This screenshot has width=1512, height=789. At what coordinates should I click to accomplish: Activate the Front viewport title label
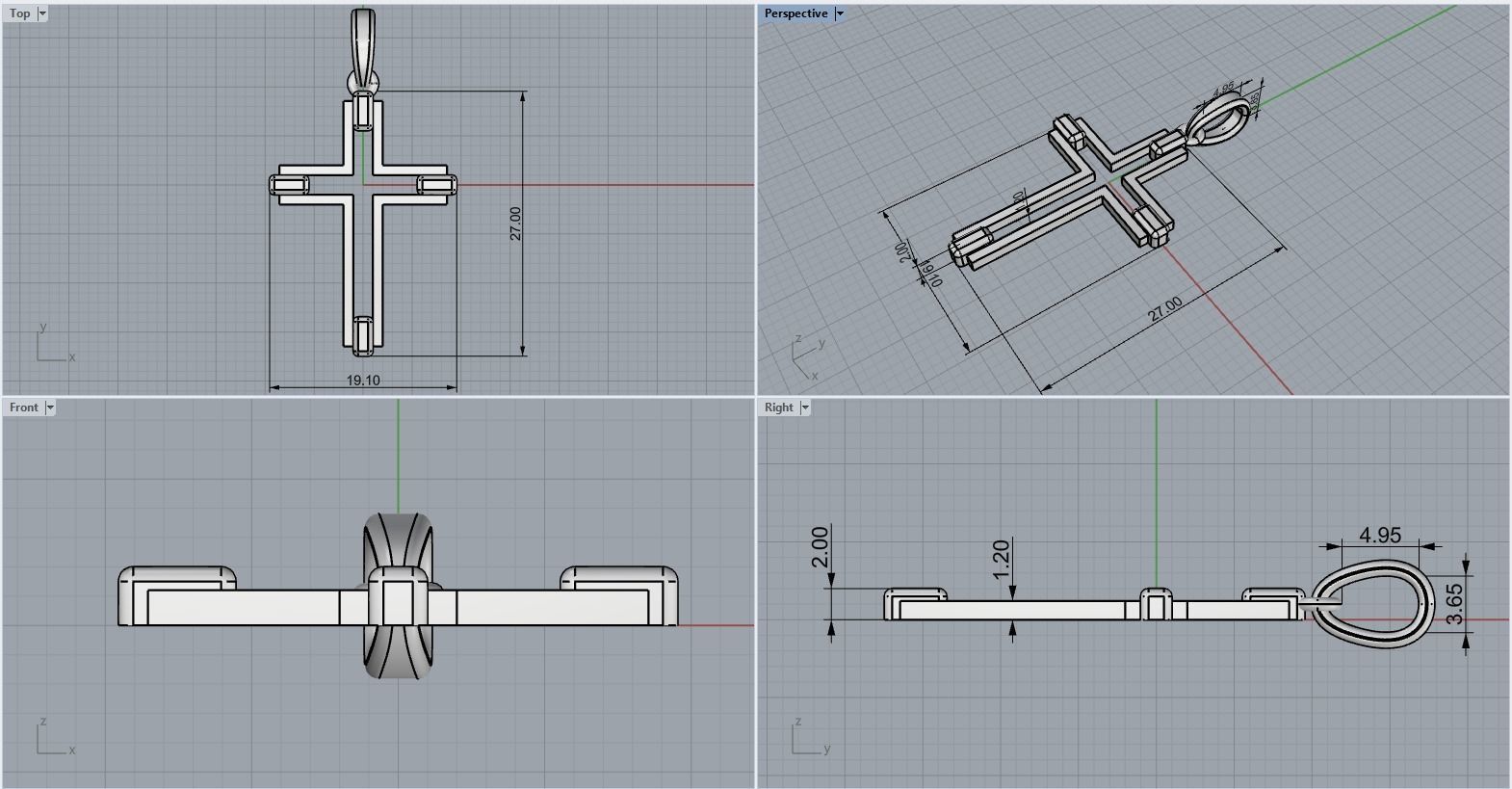click(x=24, y=408)
